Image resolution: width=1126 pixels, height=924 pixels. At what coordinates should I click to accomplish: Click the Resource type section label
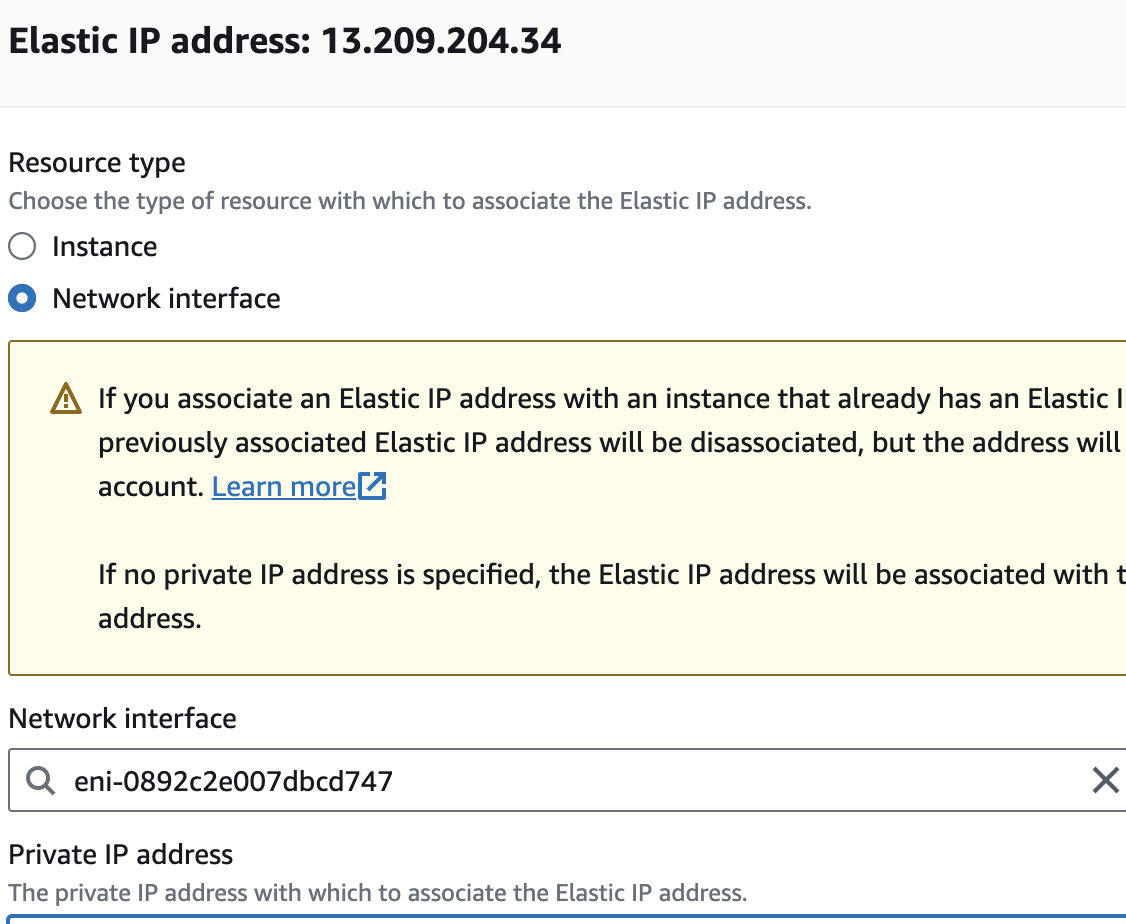[x=97, y=162]
